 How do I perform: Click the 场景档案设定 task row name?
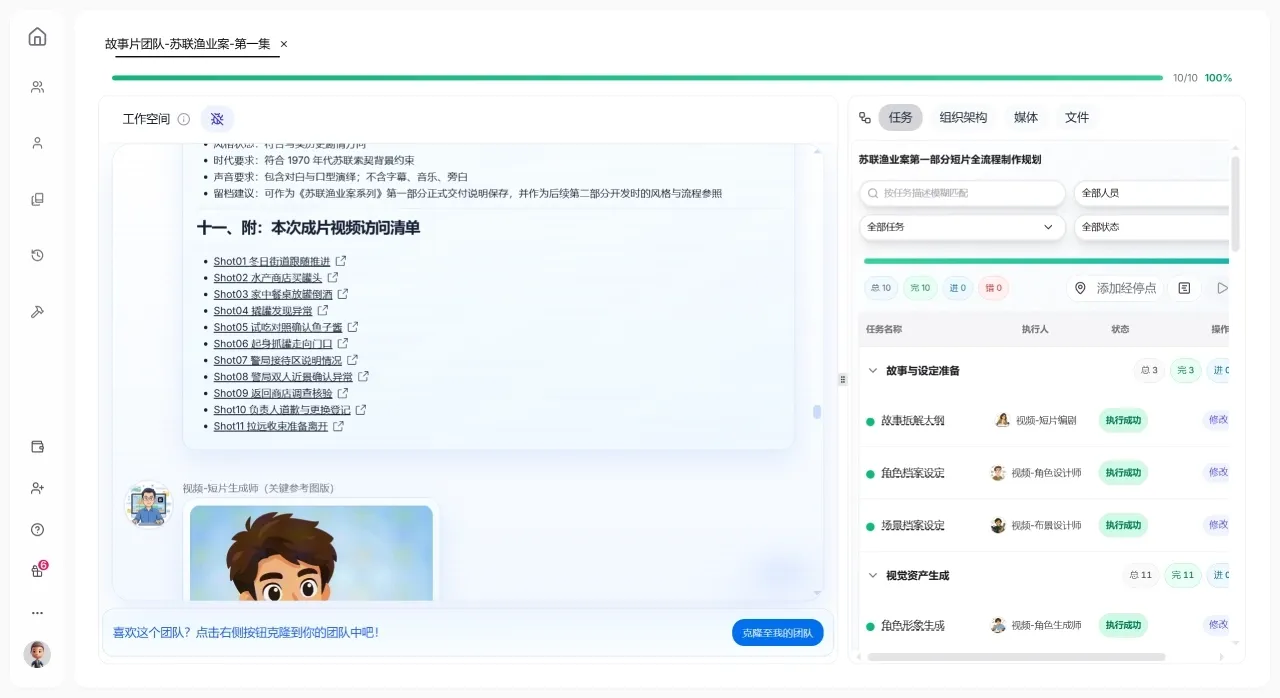pyautogui.click(x=912, y=525)
